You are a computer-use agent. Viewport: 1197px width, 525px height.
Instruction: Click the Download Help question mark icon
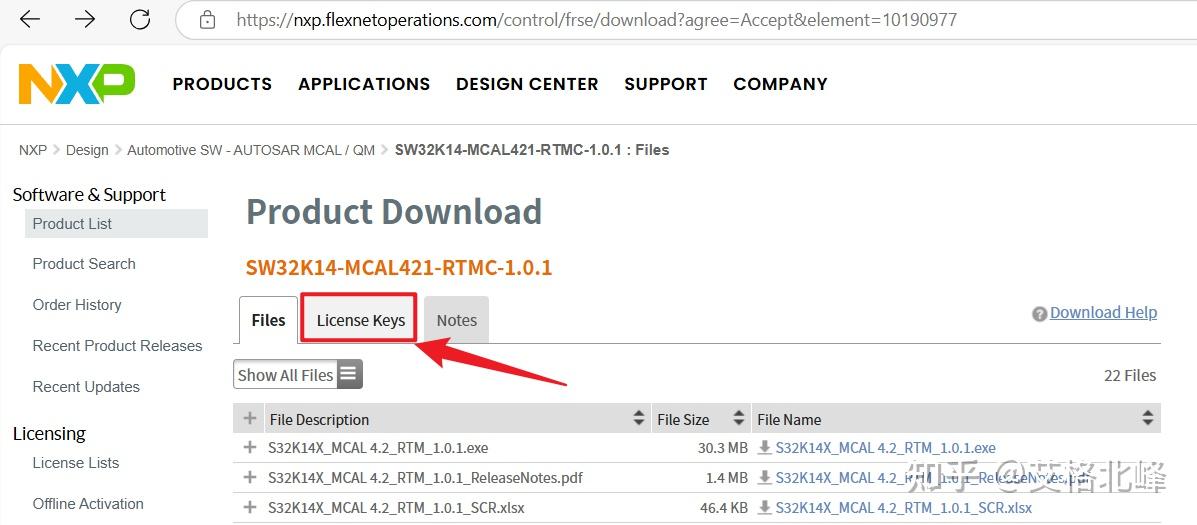click(x=1039, y=314)
